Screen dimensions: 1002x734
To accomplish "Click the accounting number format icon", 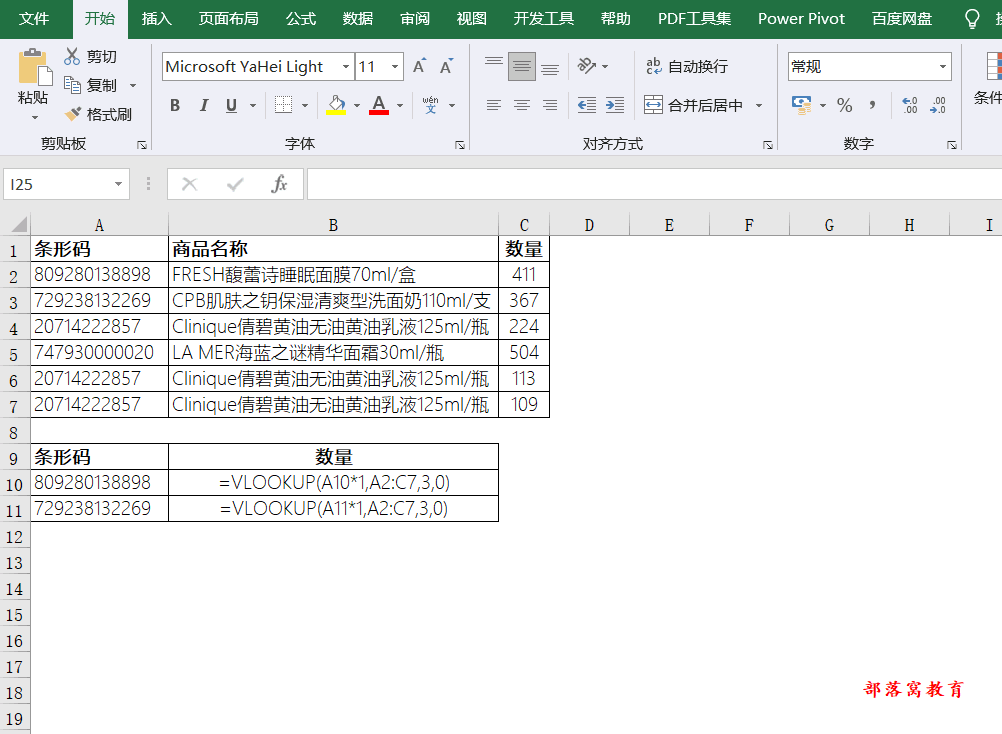I will click(x=801, y=105).
